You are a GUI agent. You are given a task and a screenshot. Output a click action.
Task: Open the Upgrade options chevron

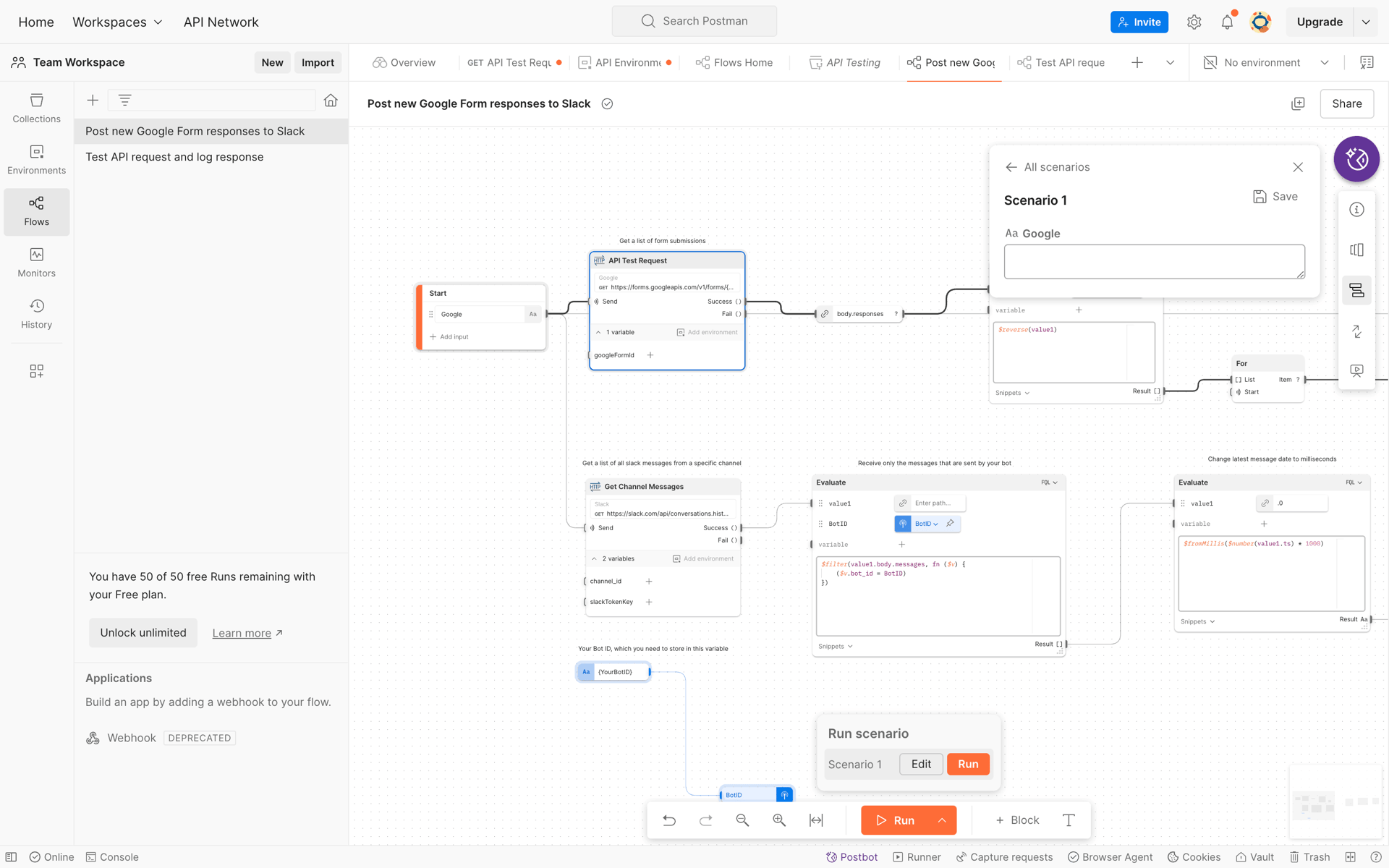1366,22
